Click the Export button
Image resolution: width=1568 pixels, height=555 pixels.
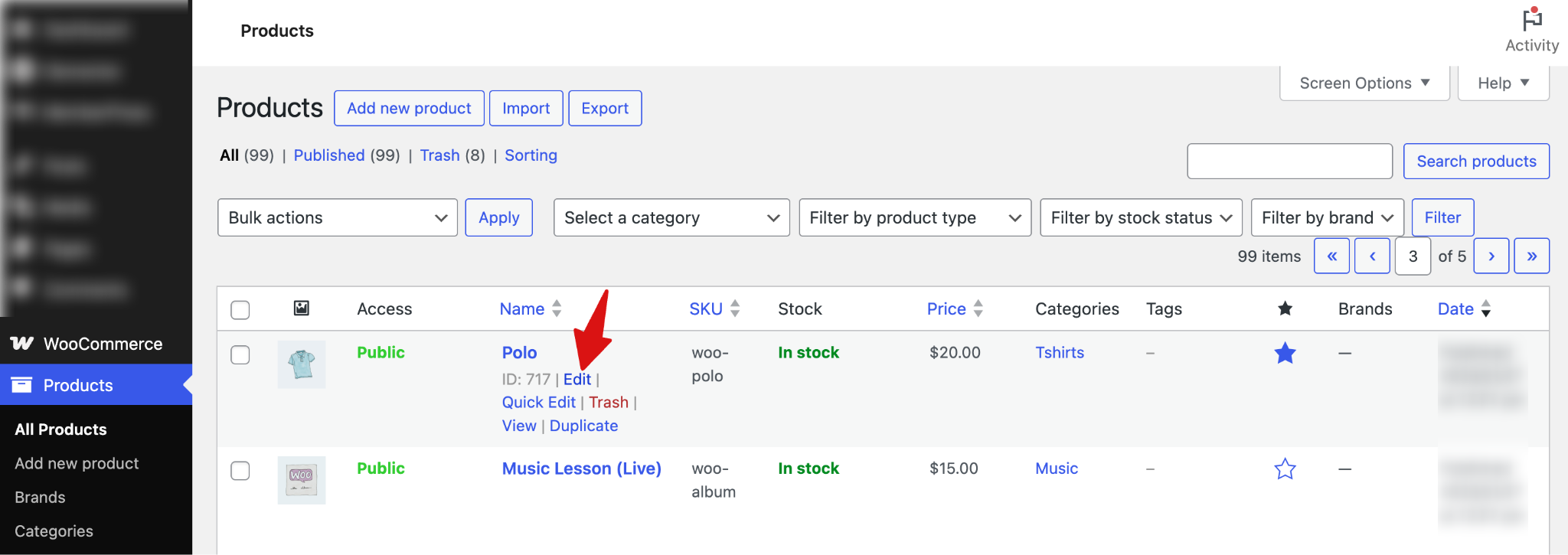click(605, 108)
